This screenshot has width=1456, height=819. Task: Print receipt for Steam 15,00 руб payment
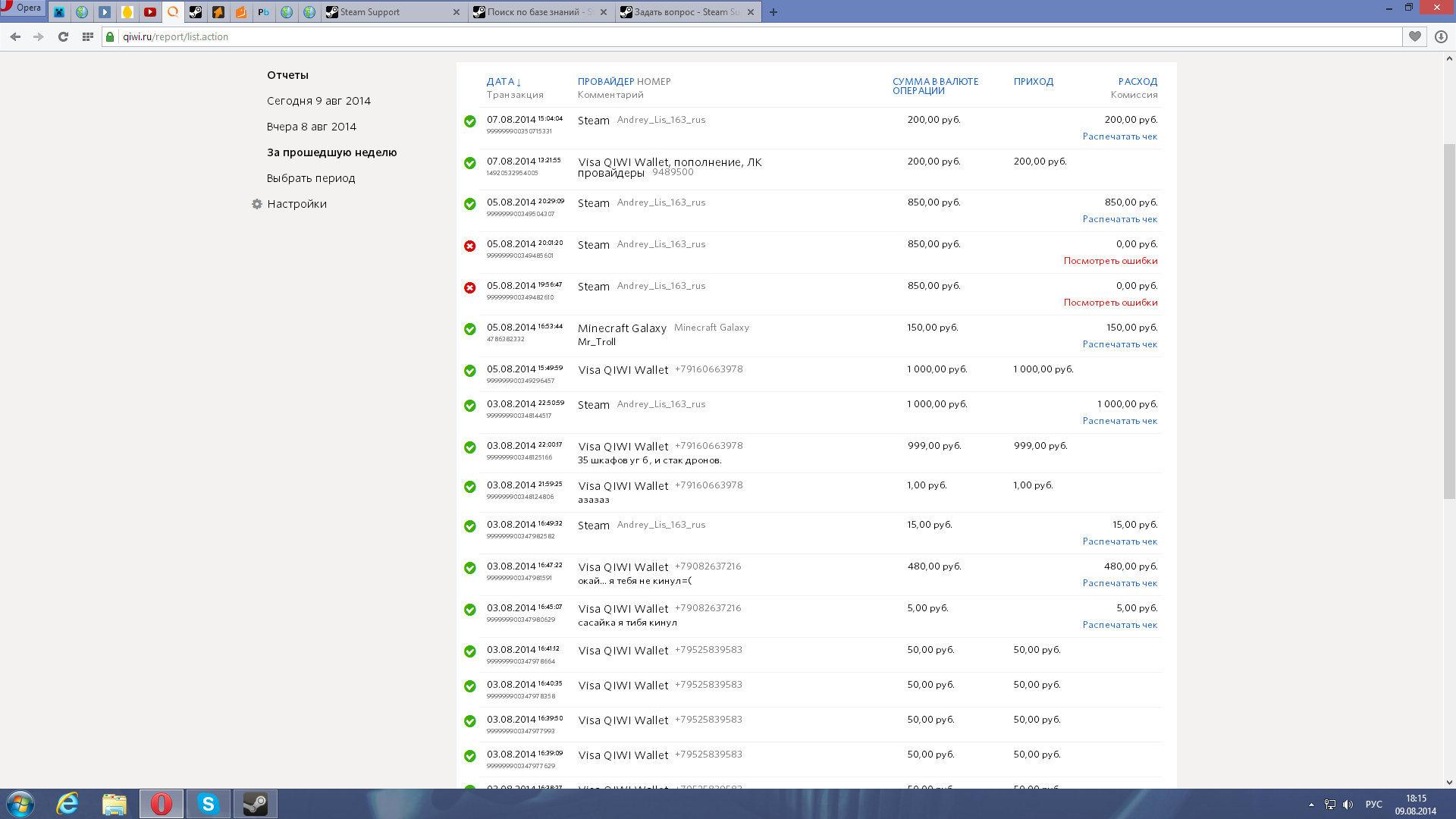click(1119, 541)
